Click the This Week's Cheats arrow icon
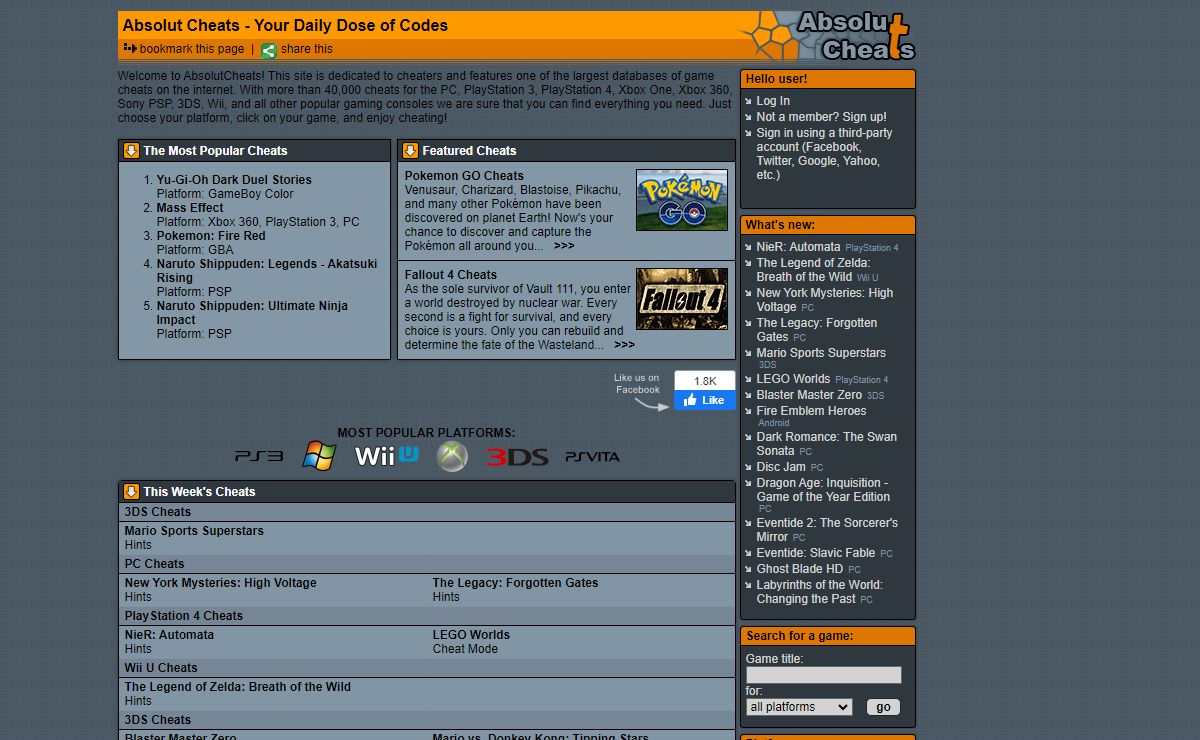This screenshot has height=740, width=1200. pos(131,491)
